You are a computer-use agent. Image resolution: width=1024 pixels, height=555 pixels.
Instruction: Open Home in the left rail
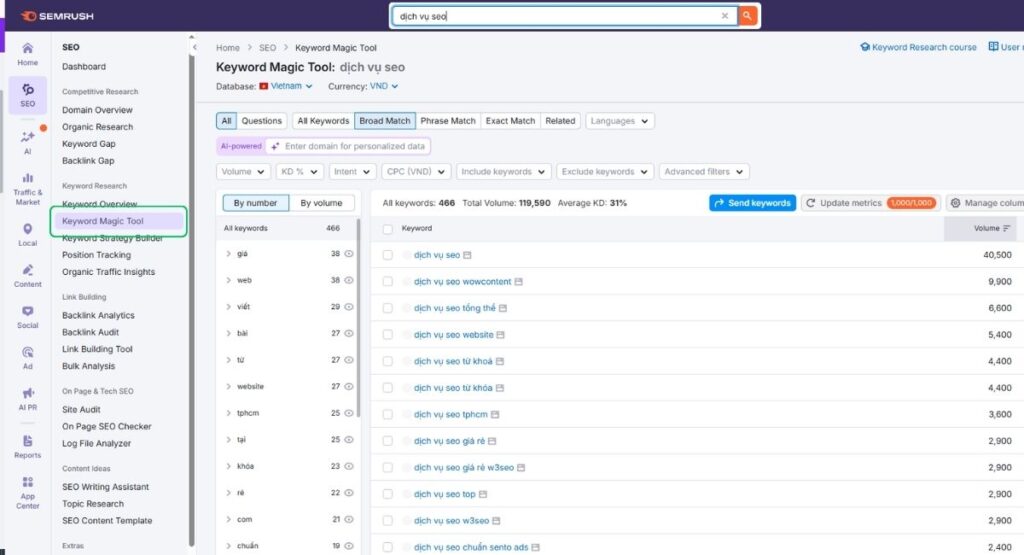tap(27, 54)
